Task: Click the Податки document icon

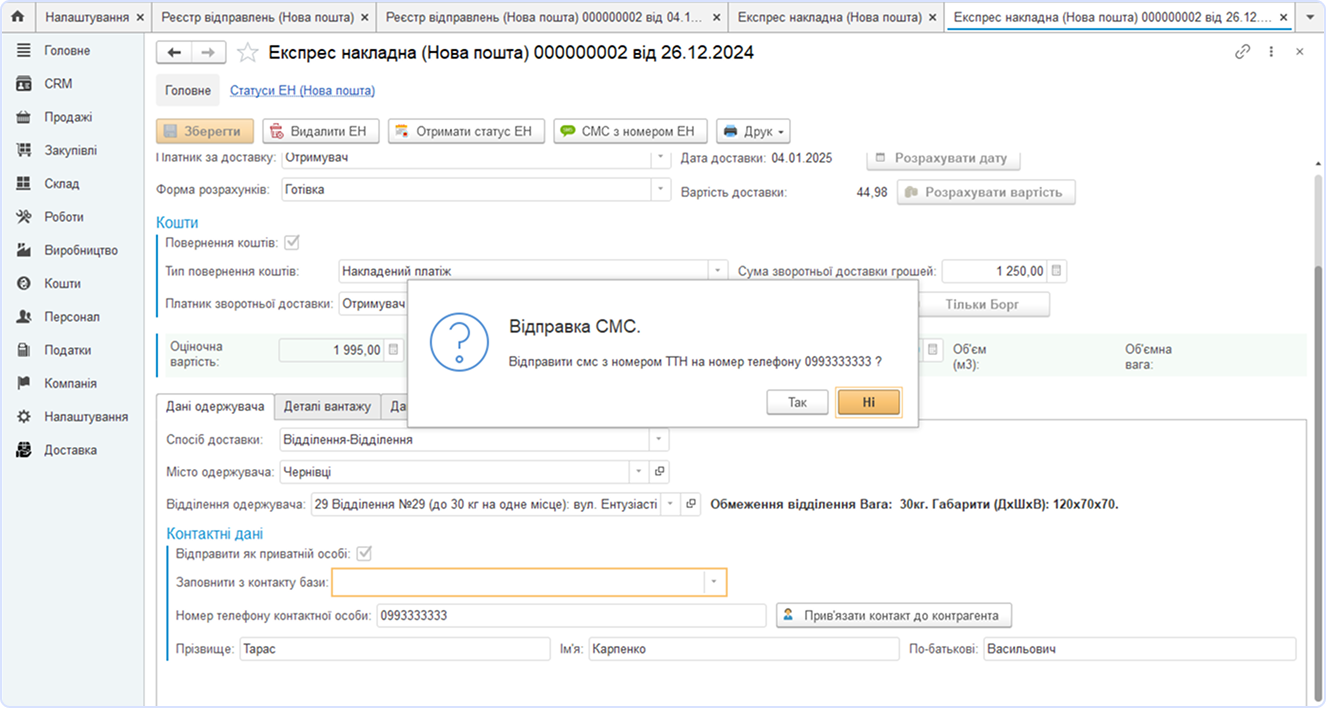Action: [24, 351]
